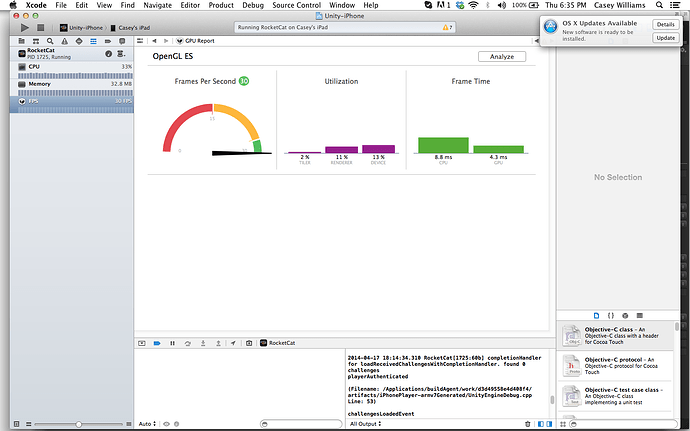Capture OpenGL ES frame camera icon

click(x=249, y=343)
